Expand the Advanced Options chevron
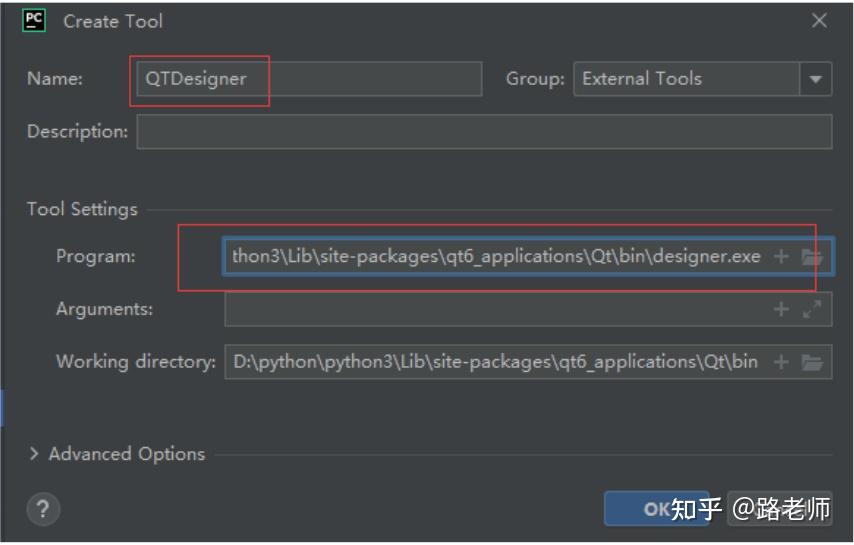Image resolution: width=854 pixels, height=545 pixels. tap(35, 454)
